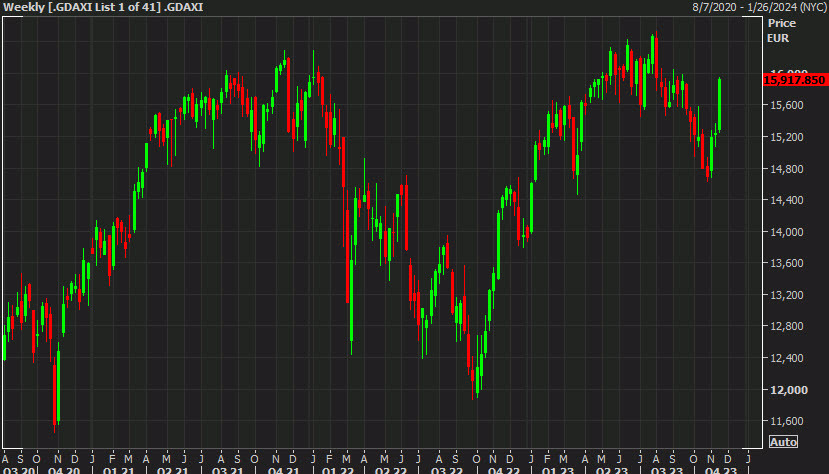The image size is (829, 474).
Task: Click the 12,800 price axis label
Action: pyautogui.click(x=787, y=326)
